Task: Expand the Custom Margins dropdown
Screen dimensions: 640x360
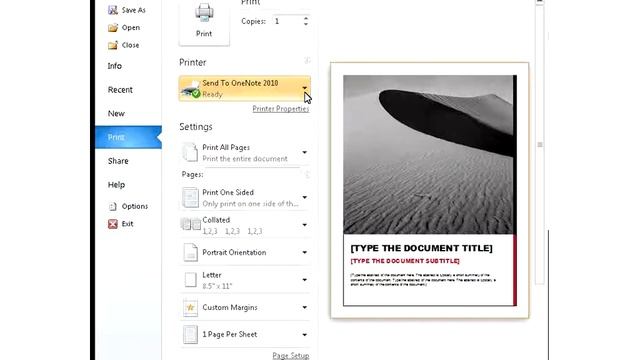Action: 304,307
